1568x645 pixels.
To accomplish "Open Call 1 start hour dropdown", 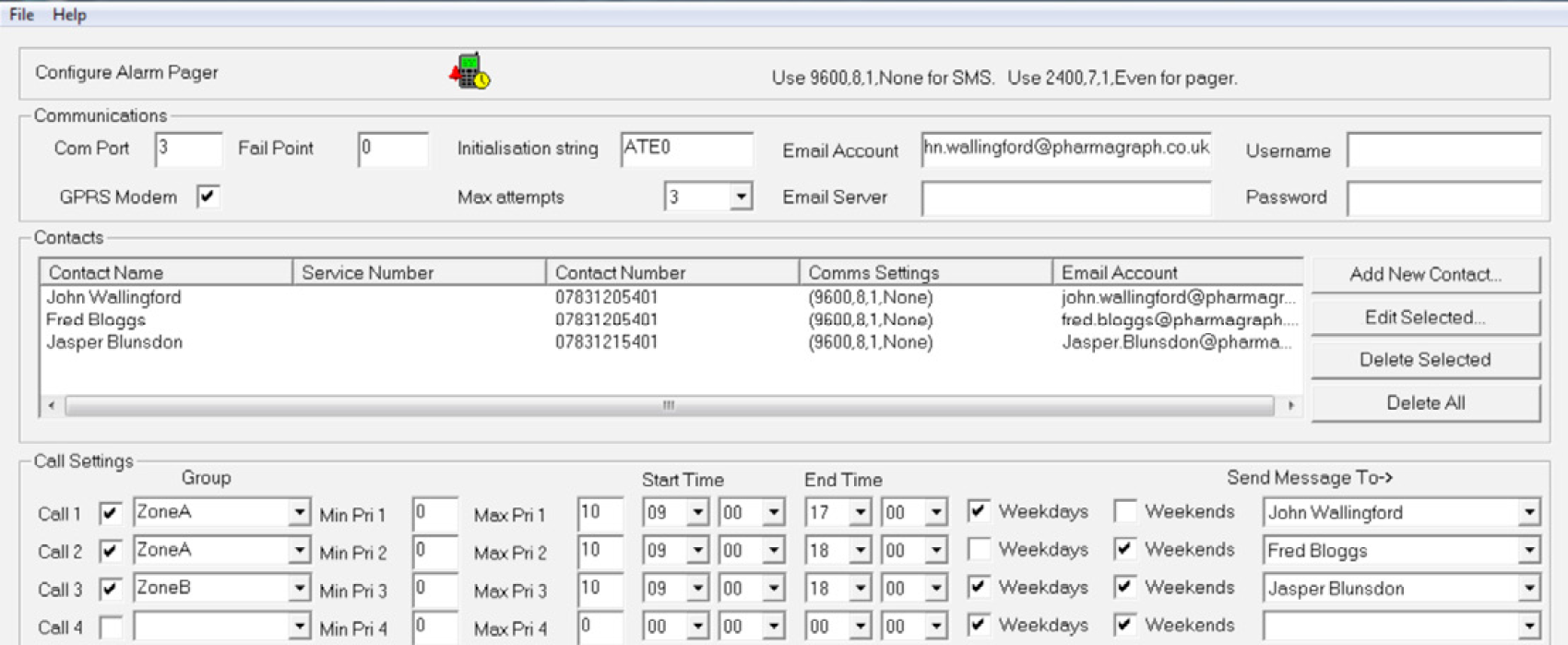I will point(697,512).
